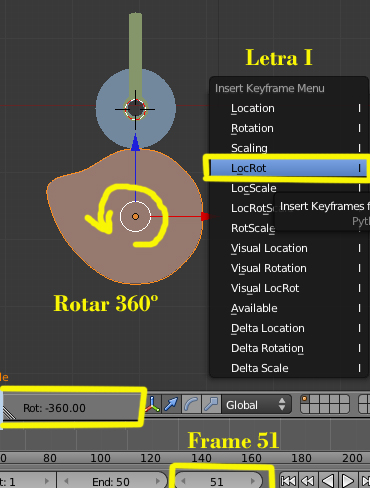Image resolution: width=370 pixels, height=488 pixels.
Task: Click timeline at frame 140 label
Action: click(x=201, y=458)
